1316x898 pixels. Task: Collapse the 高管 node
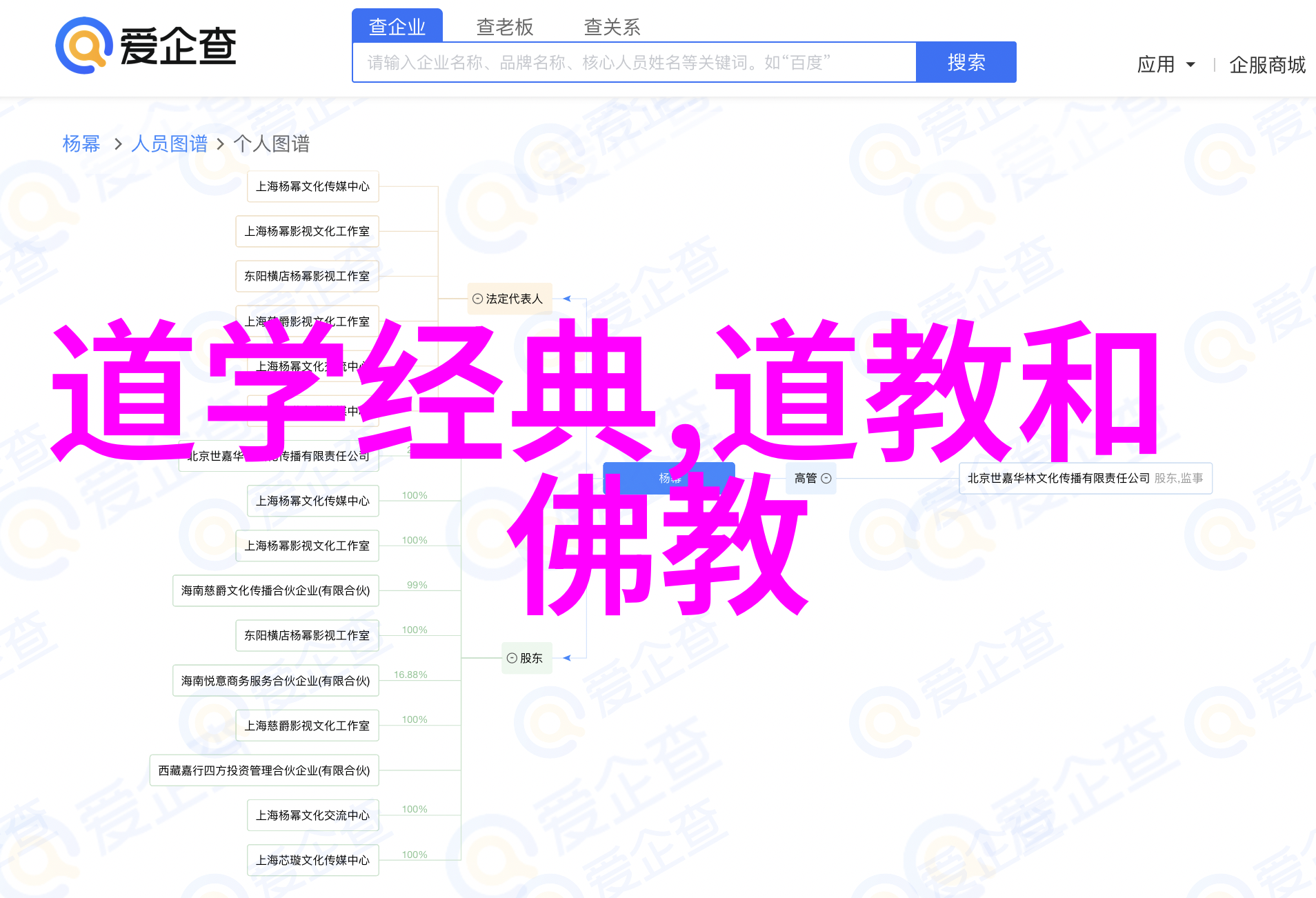(x=826, y=478)
